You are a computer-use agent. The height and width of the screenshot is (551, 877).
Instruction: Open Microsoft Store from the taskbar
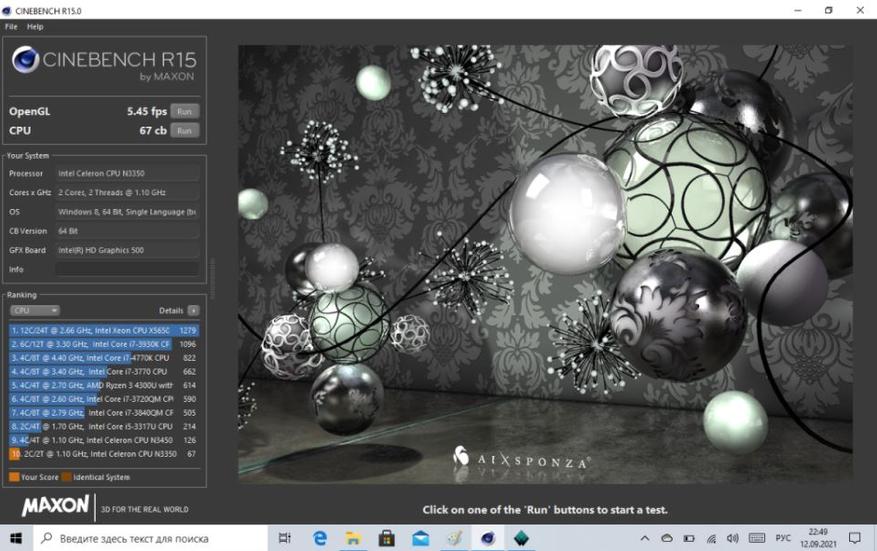[387, 538]
